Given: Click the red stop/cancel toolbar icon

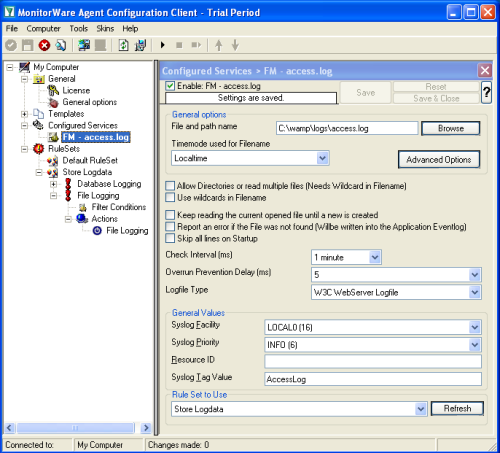Looking at the screenshot, I should coord(44,45).
